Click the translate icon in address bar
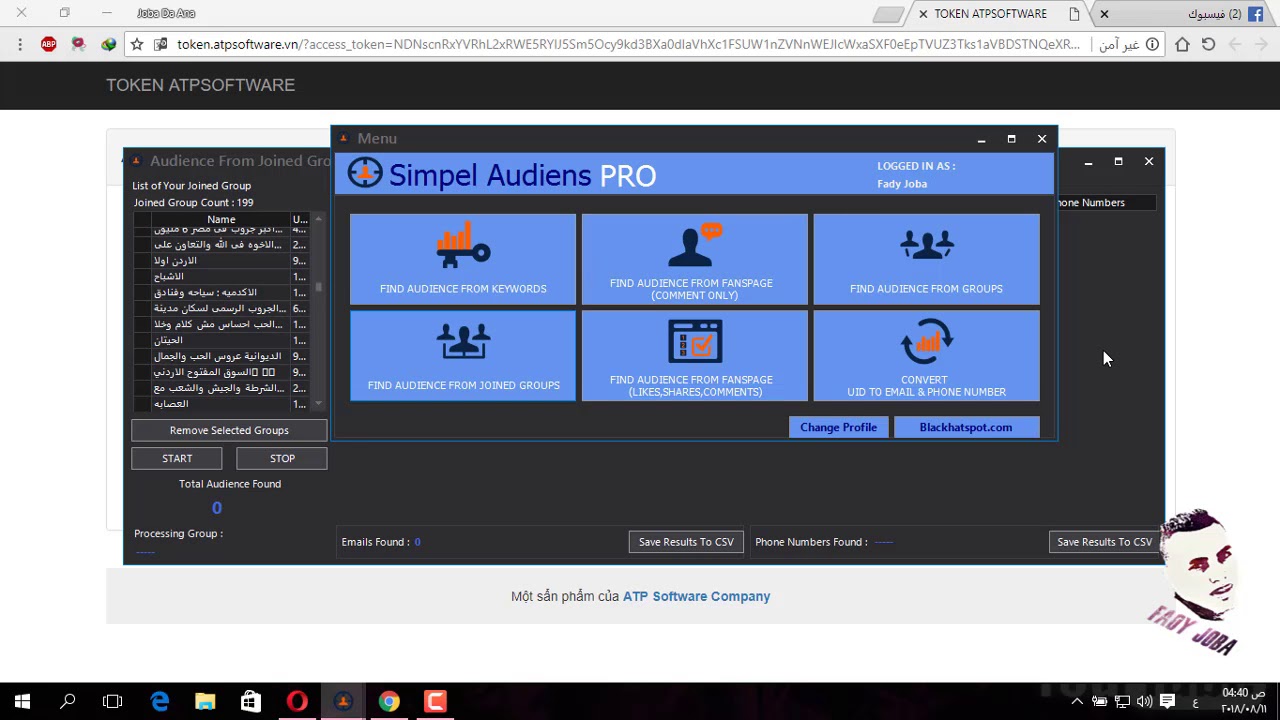 [x=161, y=44]
